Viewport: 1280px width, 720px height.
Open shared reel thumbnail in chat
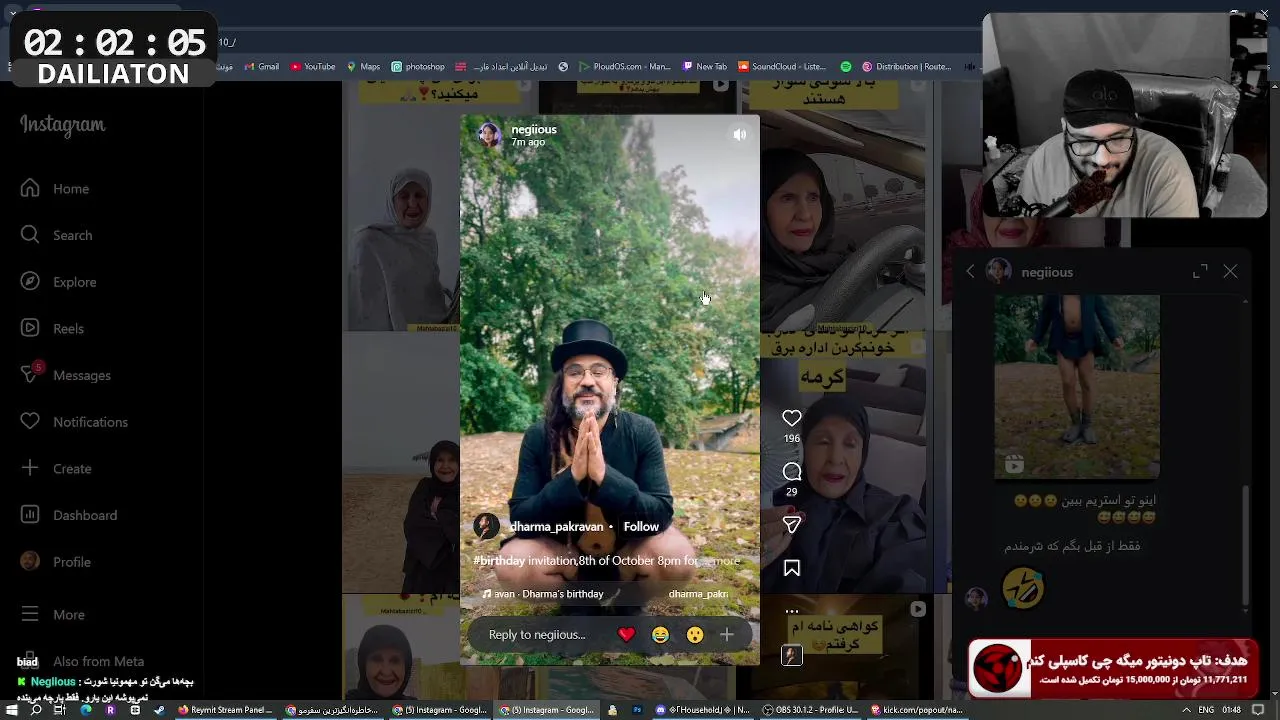[1077, 386]
